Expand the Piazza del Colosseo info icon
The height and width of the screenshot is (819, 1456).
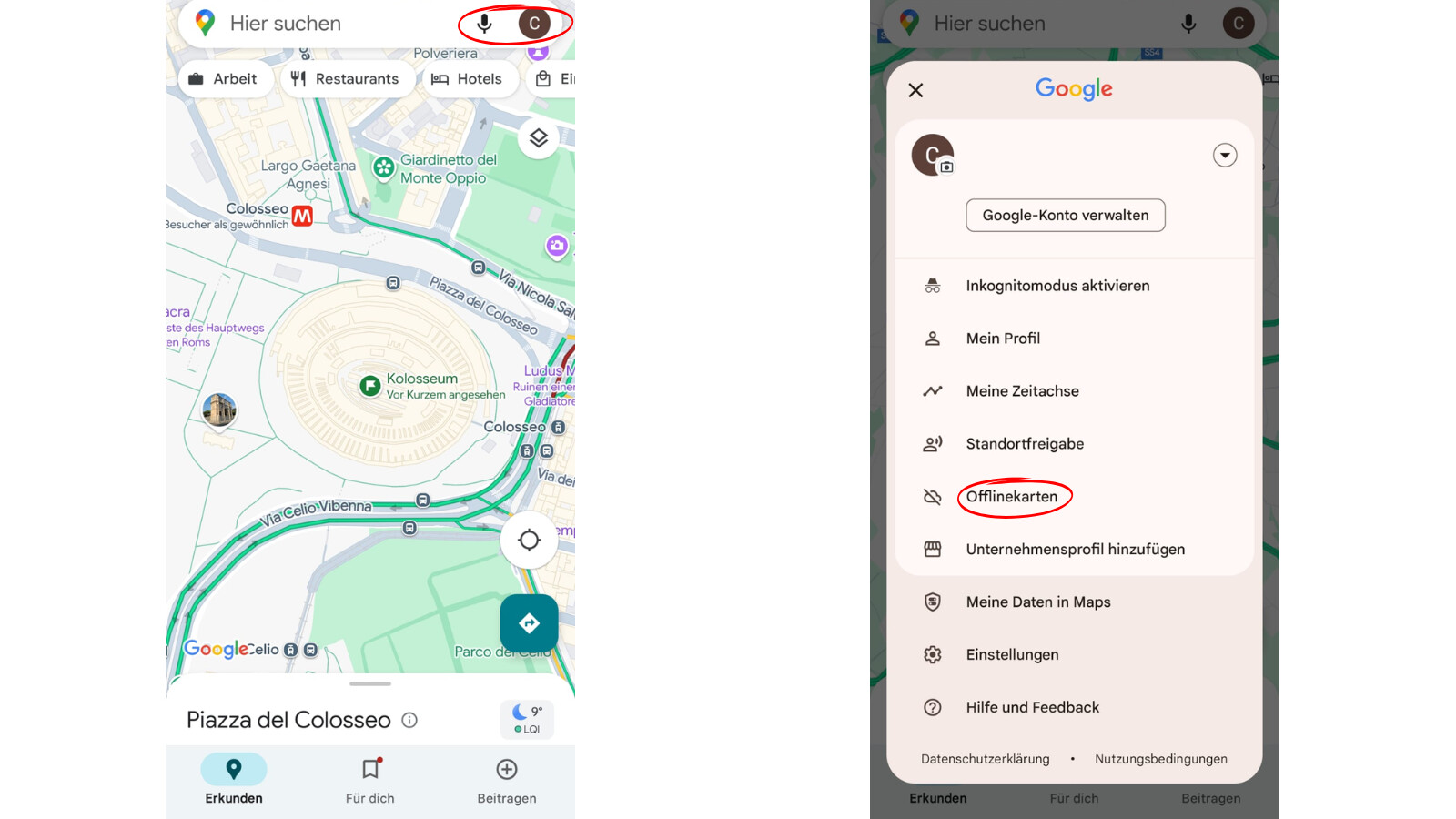point(409,720)
